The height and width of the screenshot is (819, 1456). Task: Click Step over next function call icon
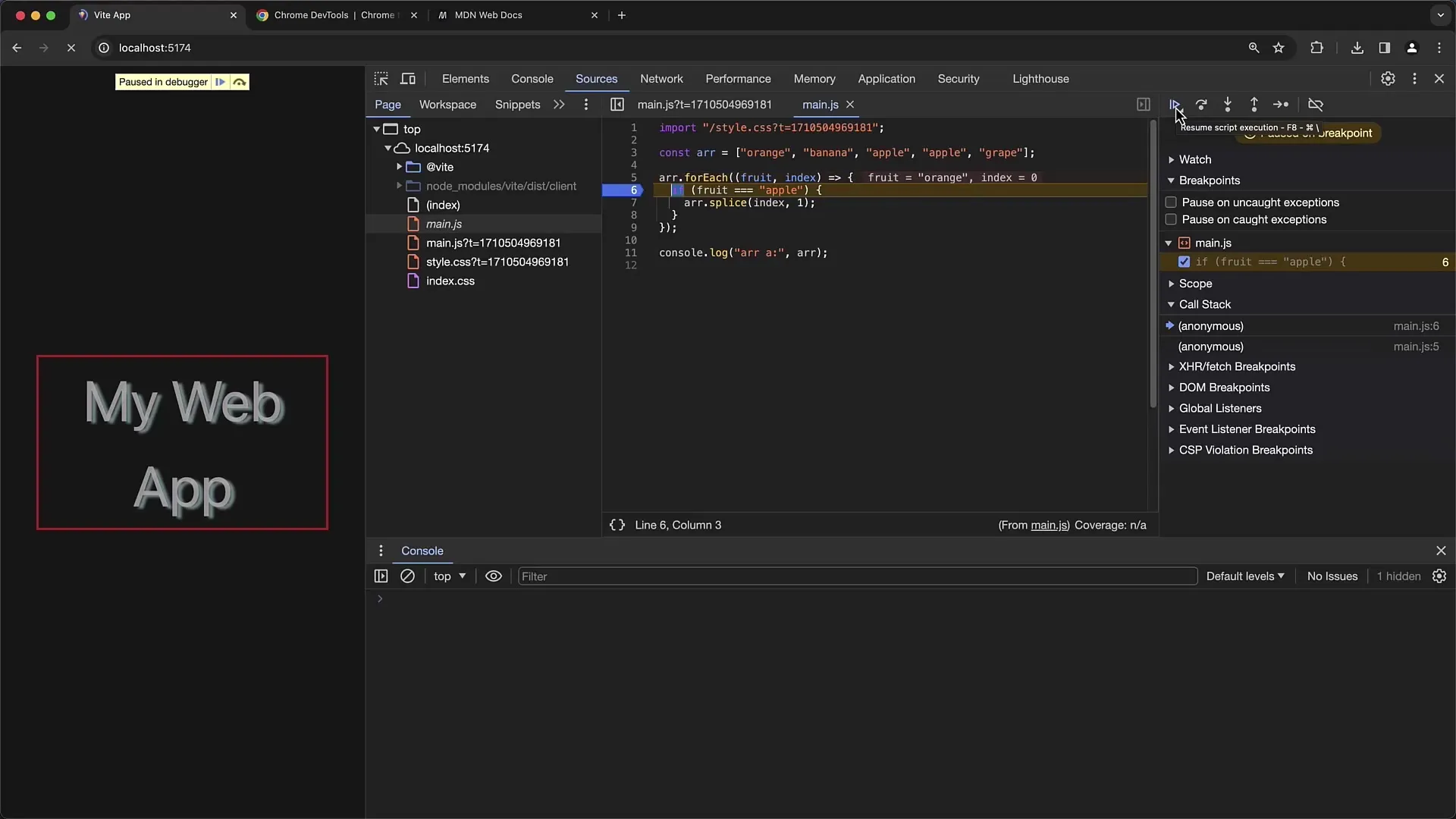pyautogui.click(x=1201, y=105)
